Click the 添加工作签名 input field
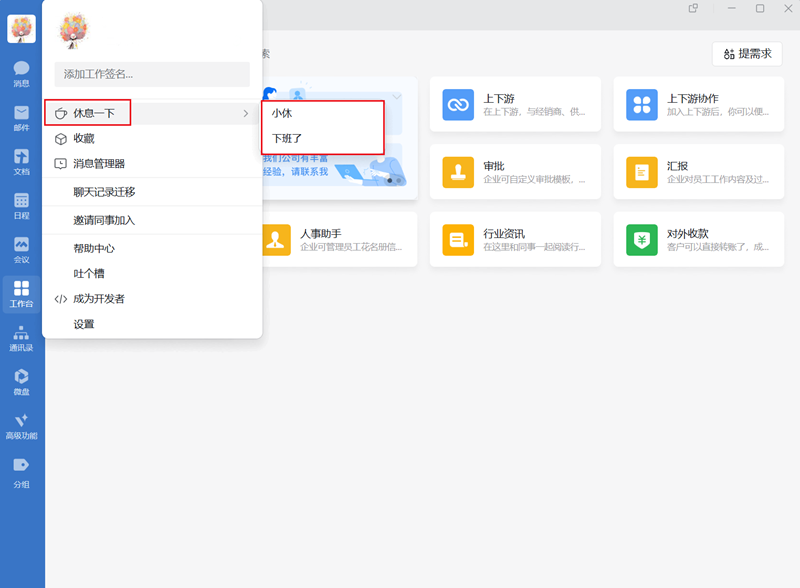 (x=151, y=74)
